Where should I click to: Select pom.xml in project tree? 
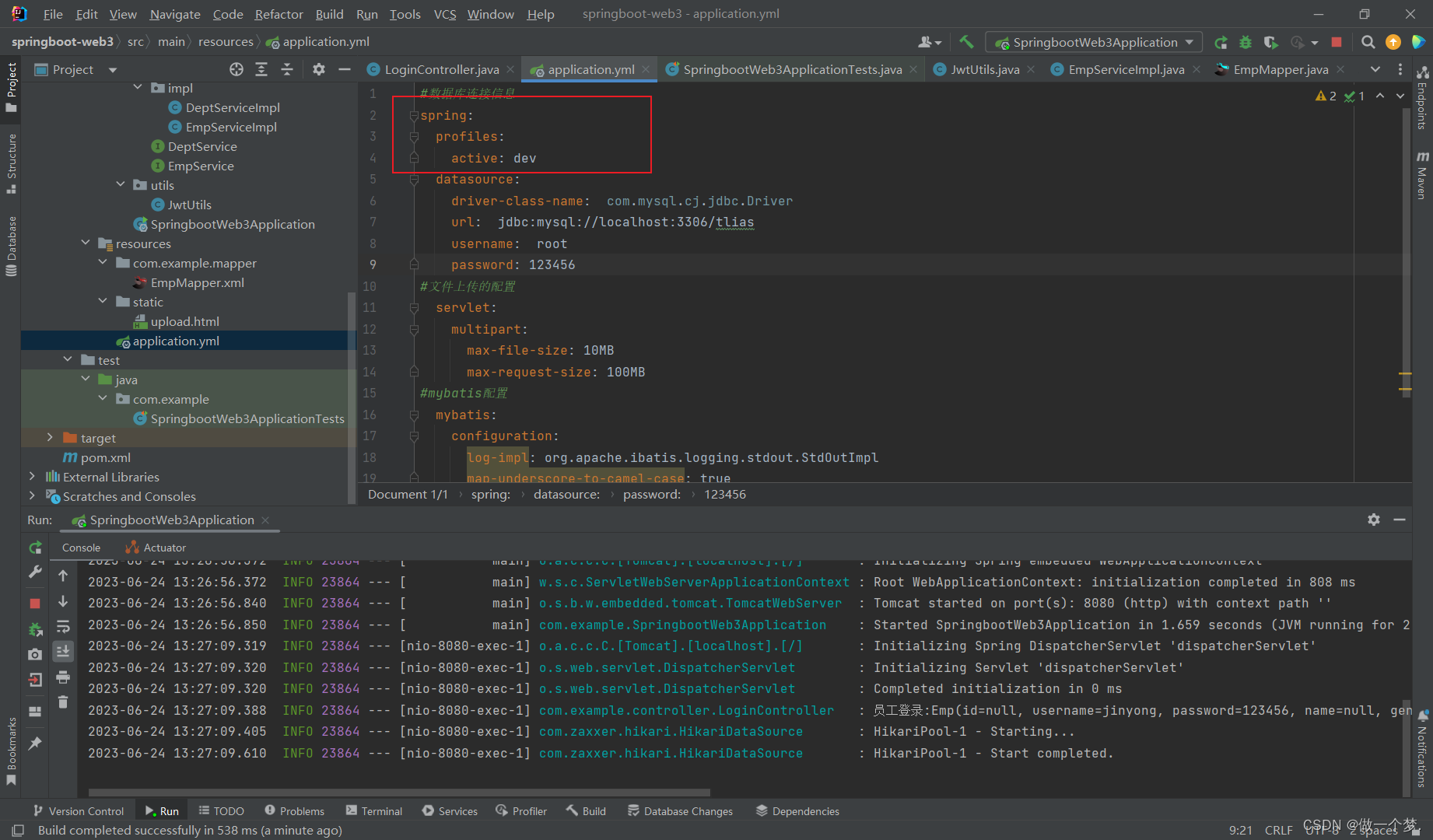click(106, 457)
